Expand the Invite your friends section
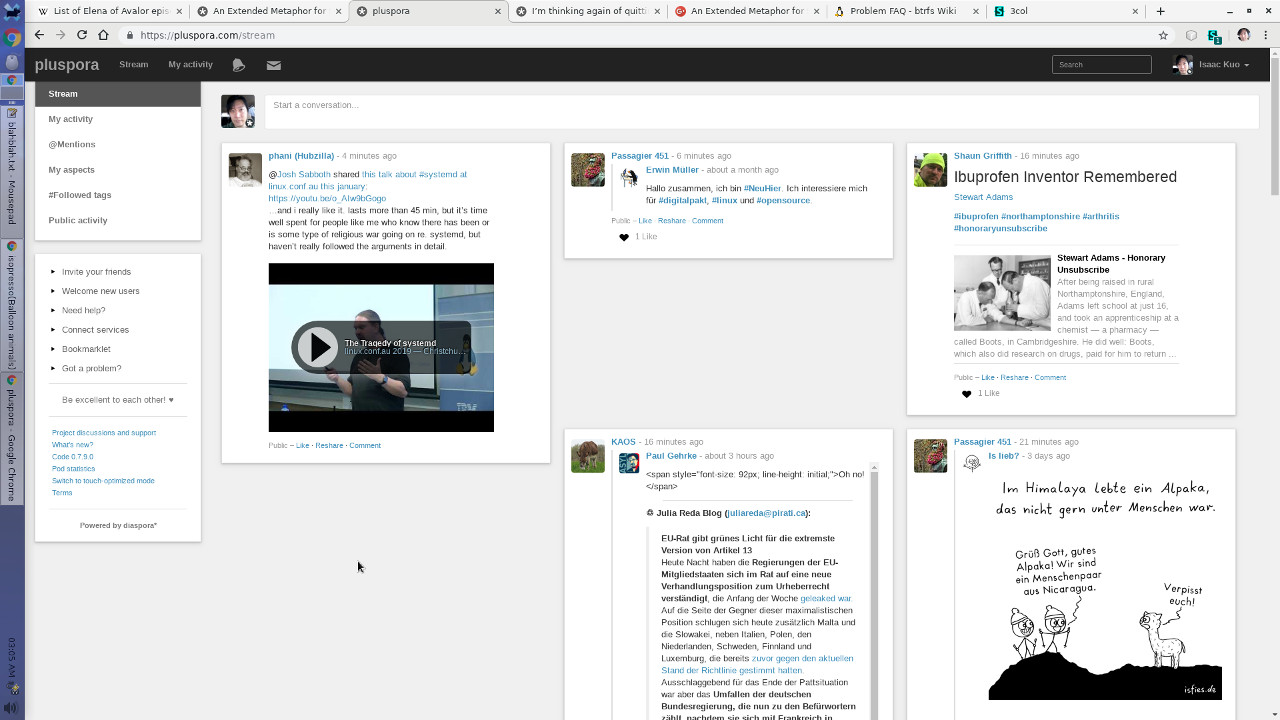 pyautogui.click(x=96, y=272)
